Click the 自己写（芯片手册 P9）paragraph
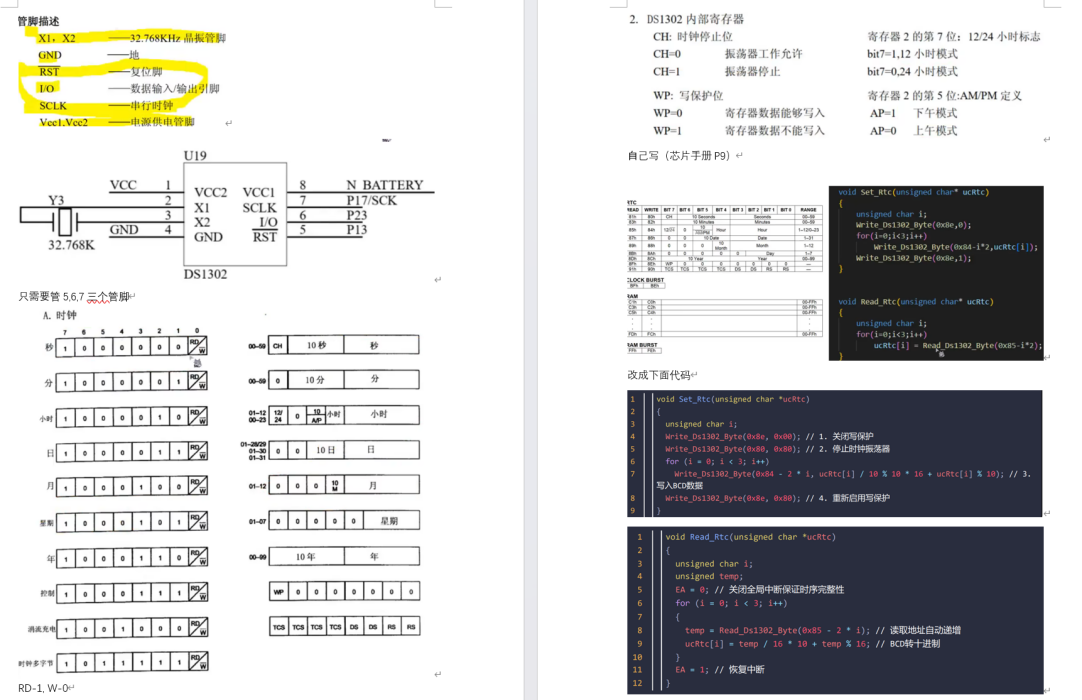Image resolution: width=1082 pixels, height=700 pixels. click(678, 155)
